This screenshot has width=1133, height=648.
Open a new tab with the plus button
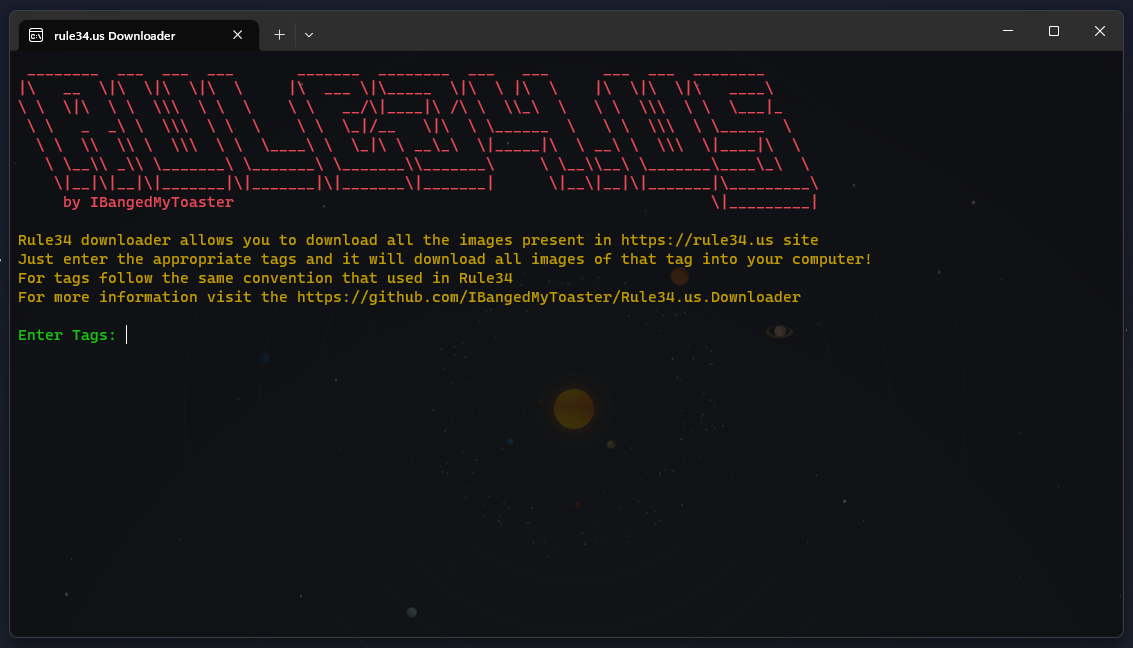279,34
